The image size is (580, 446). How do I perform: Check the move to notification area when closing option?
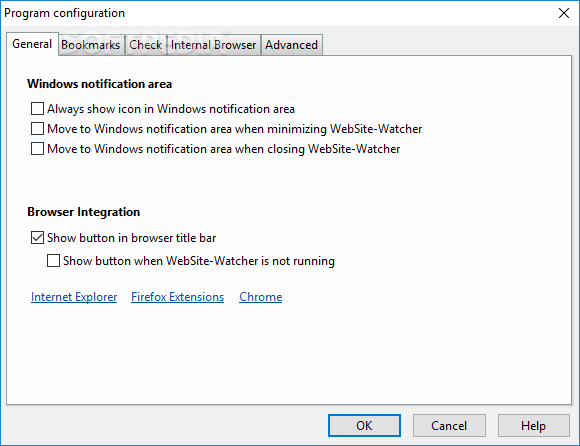click(x=37, y=149)
